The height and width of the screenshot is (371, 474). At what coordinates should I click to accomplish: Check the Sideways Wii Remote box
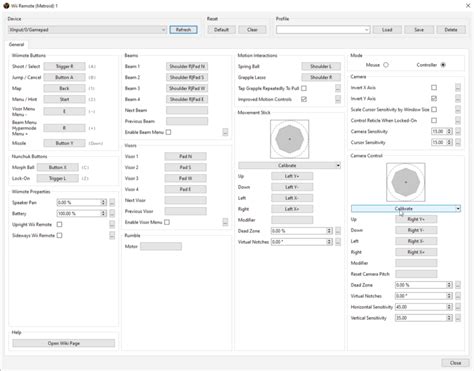(x=59, y=235)
